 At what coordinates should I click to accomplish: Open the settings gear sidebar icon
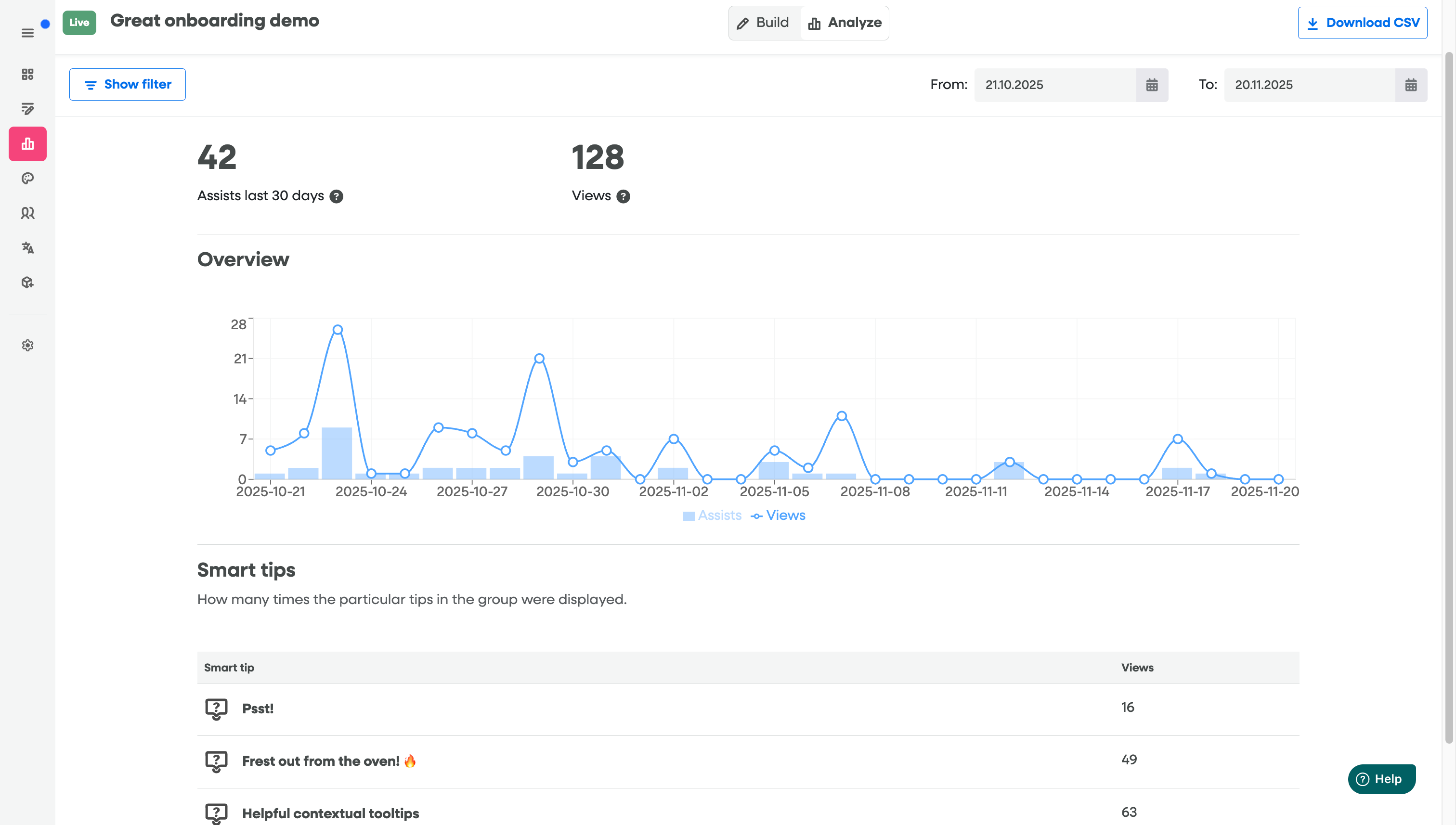(x=27, y=345)
